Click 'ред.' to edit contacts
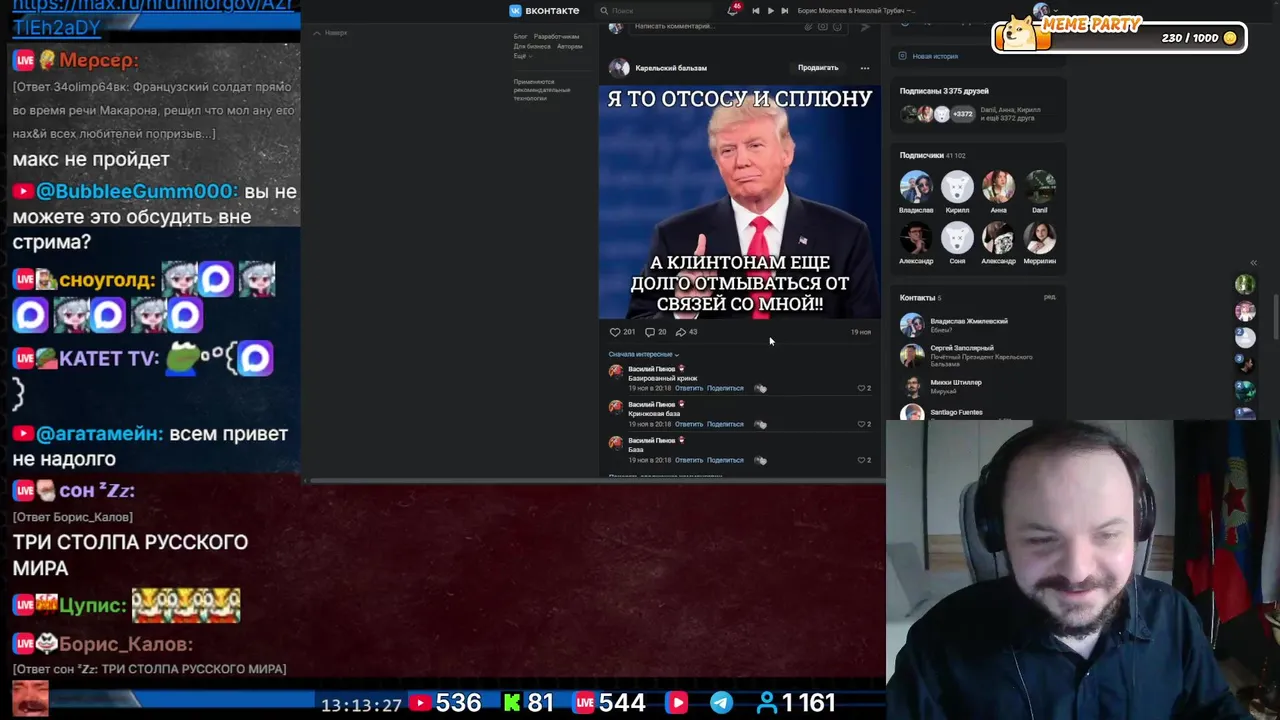1280x720 pixels. click(1050, 297)
